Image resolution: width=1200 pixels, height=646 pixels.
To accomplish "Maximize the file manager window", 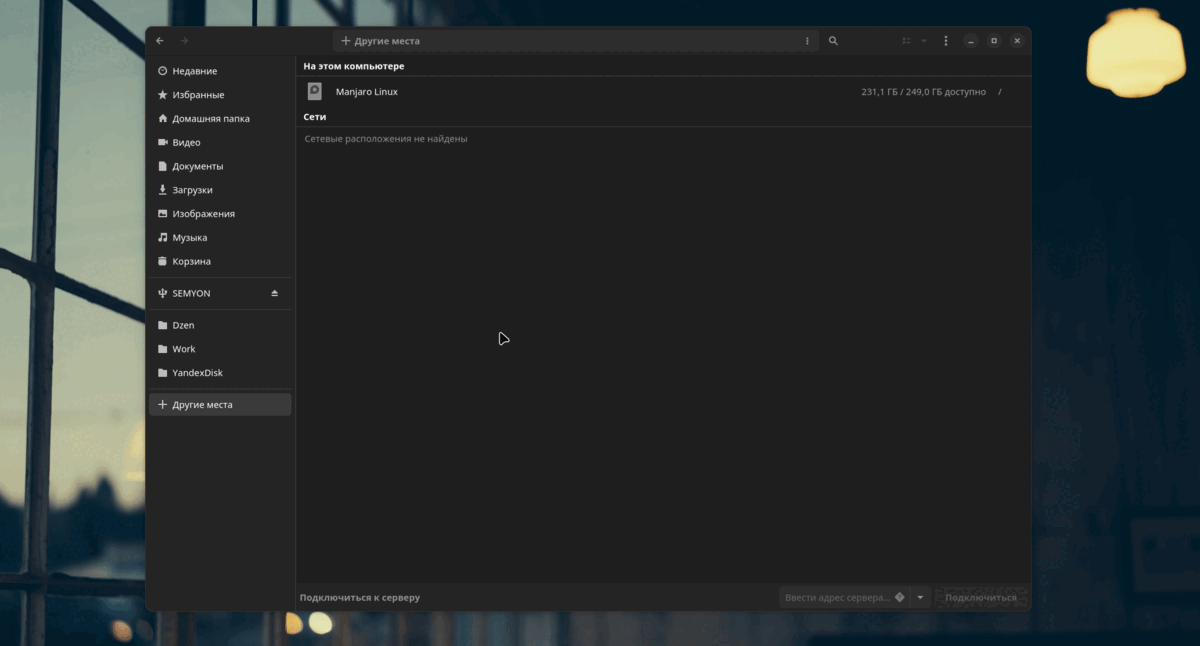I will tap(994, 41).
